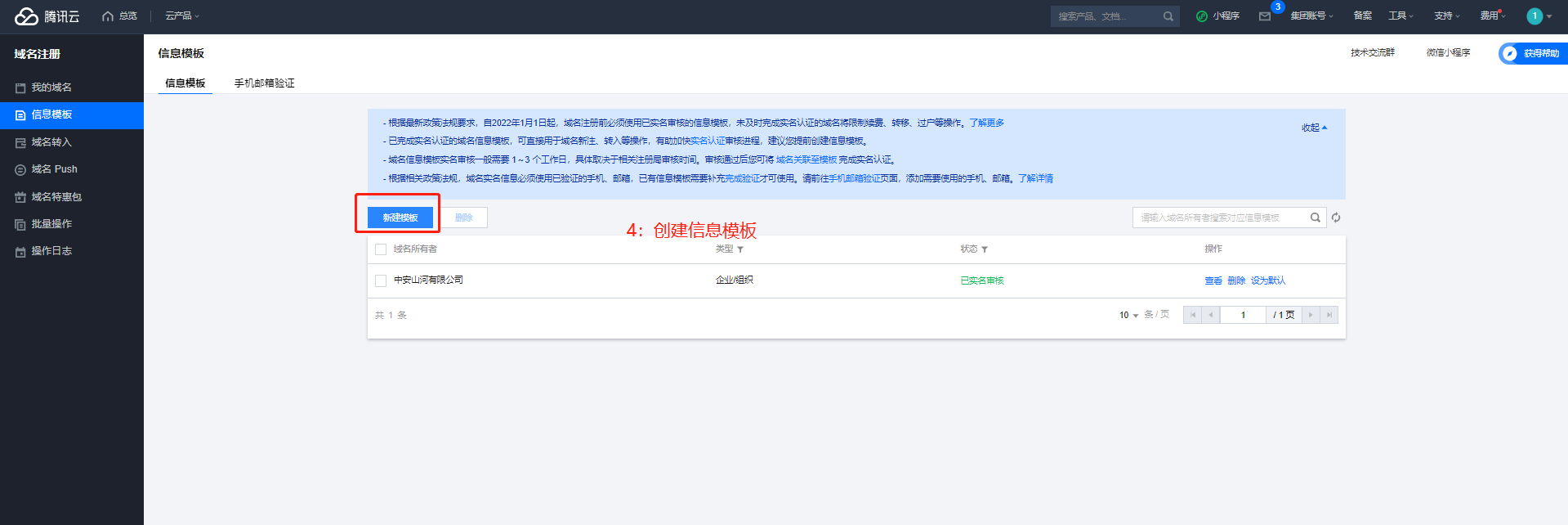Collapse the notice panel with 收起
The height and width of the screenshot is (525, 1568).
[x=1314, y=128]
